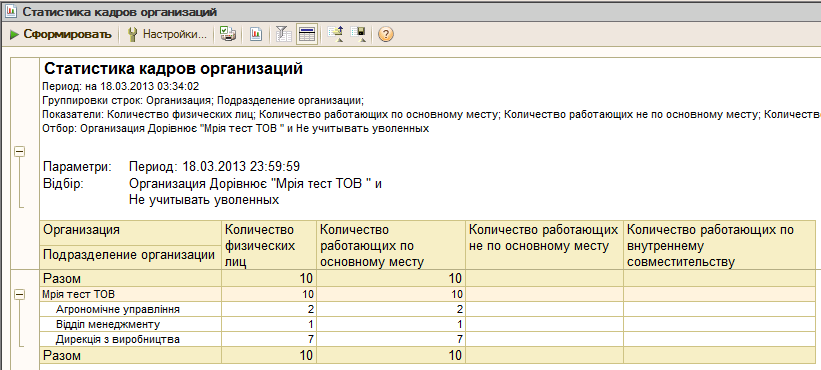
Task: Click the chart document icon in the toolbar
Action: 256,35
